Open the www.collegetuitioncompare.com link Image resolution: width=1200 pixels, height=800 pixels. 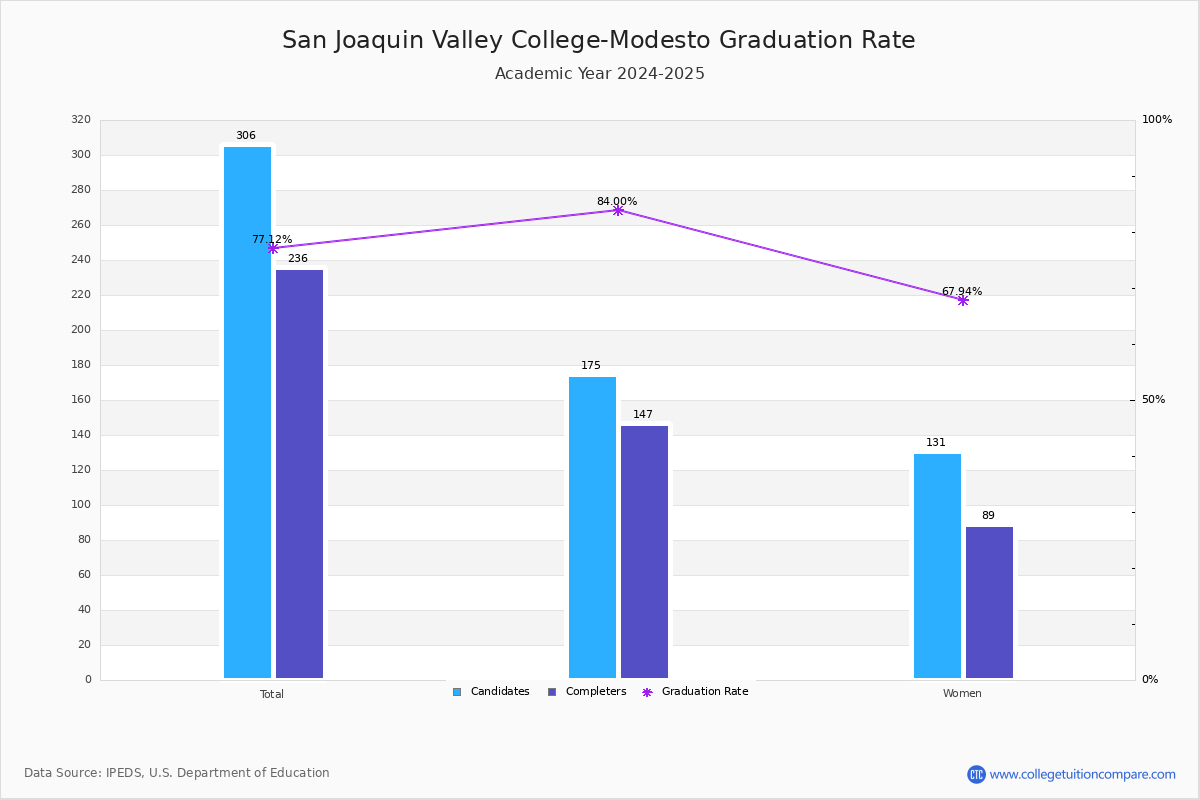1083,774
